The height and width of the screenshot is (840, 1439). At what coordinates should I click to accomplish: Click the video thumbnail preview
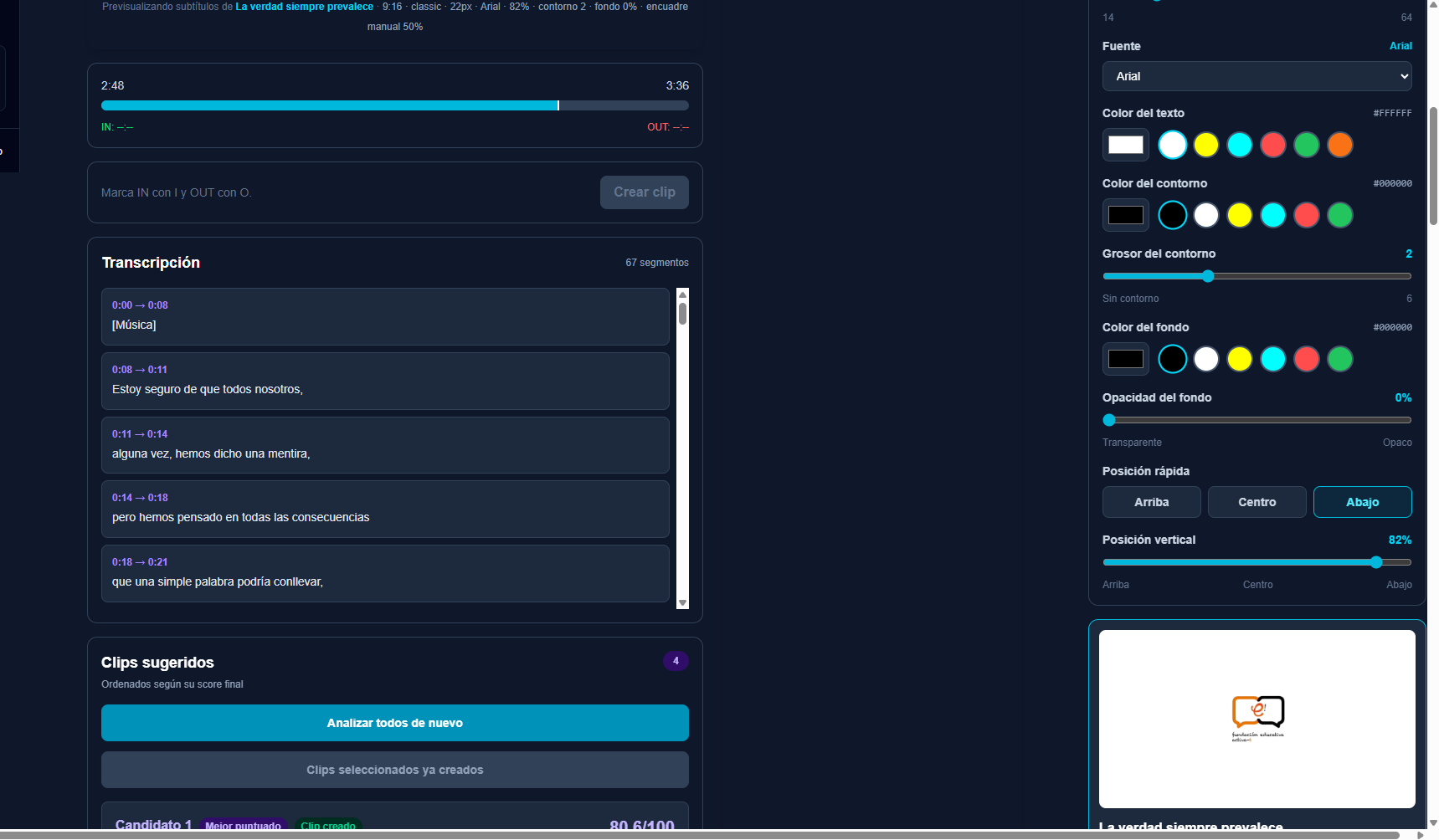(1257, 719)
